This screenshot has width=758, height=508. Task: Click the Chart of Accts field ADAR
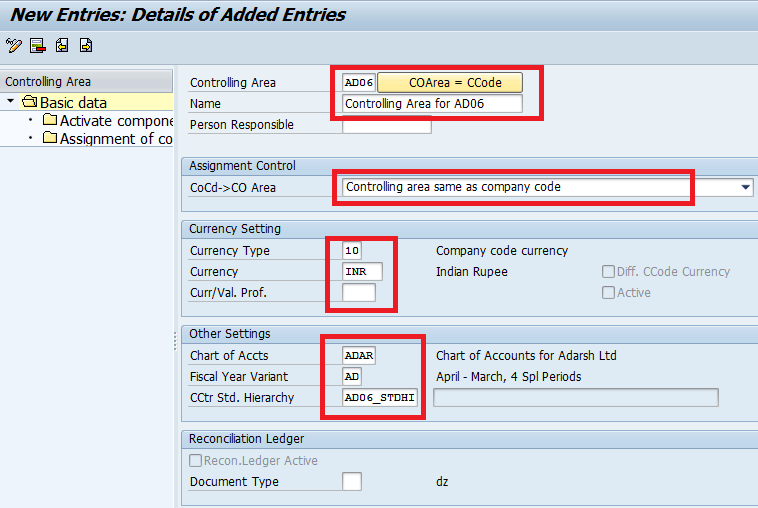[359, 356]
